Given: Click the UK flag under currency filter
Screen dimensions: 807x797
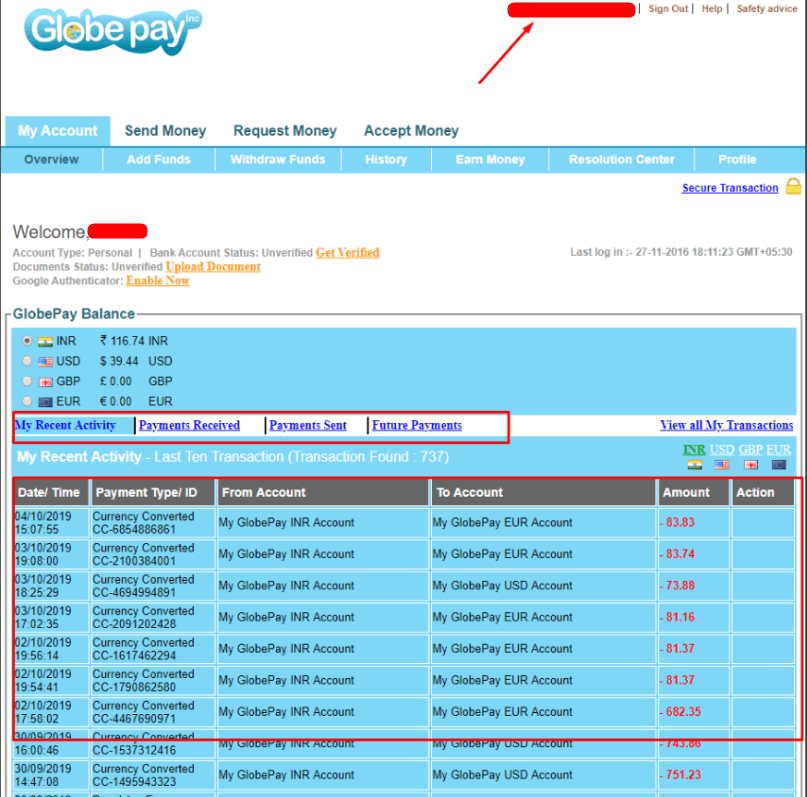Looking at the screenshot, I should (x=750, y=465).
